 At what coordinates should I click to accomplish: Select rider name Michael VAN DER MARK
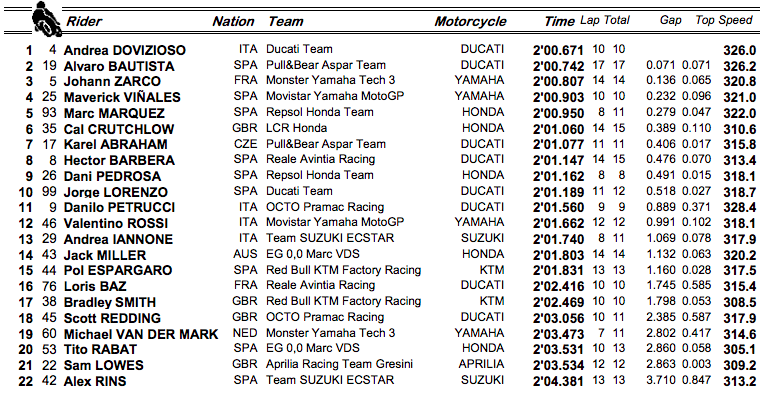[x=141, y=334]
